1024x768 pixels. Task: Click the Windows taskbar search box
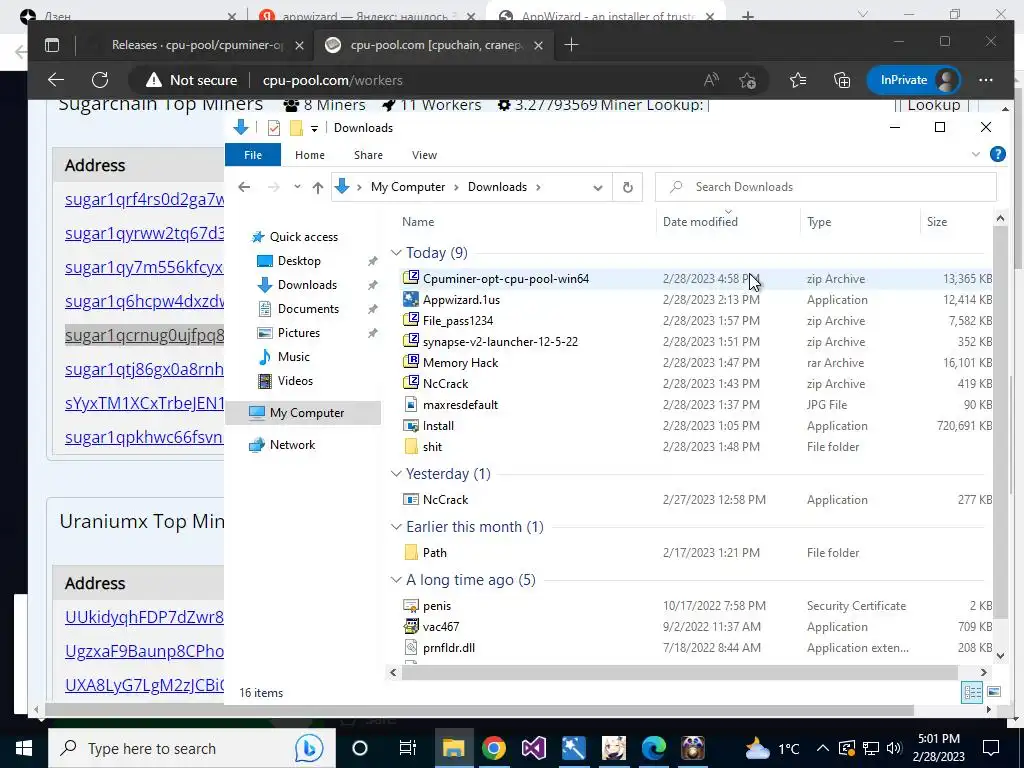[191, 748]
